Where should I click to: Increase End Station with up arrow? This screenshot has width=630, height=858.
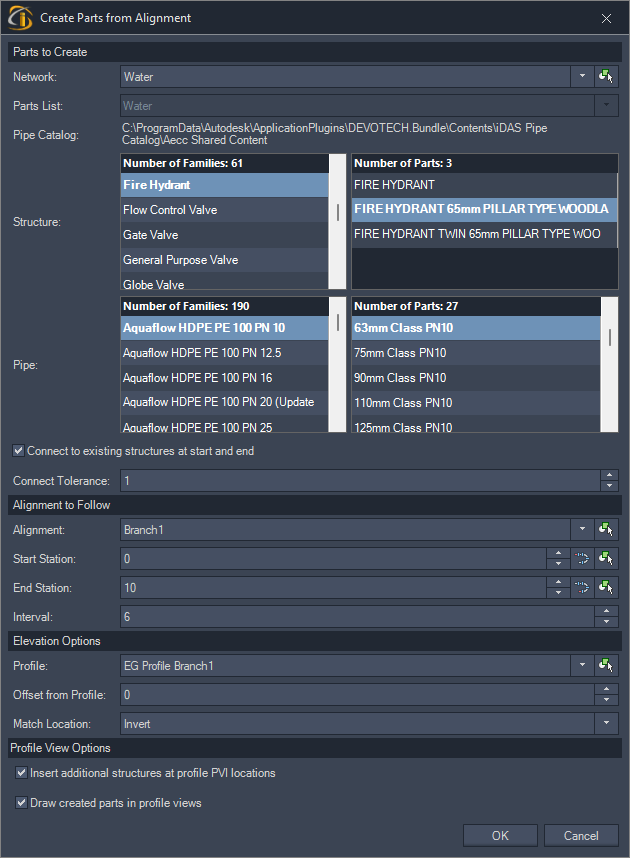558,582
